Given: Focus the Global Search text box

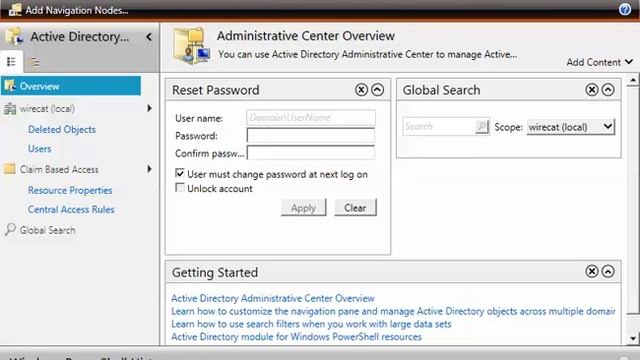Looking at the screenshot, I should [439, 127].
